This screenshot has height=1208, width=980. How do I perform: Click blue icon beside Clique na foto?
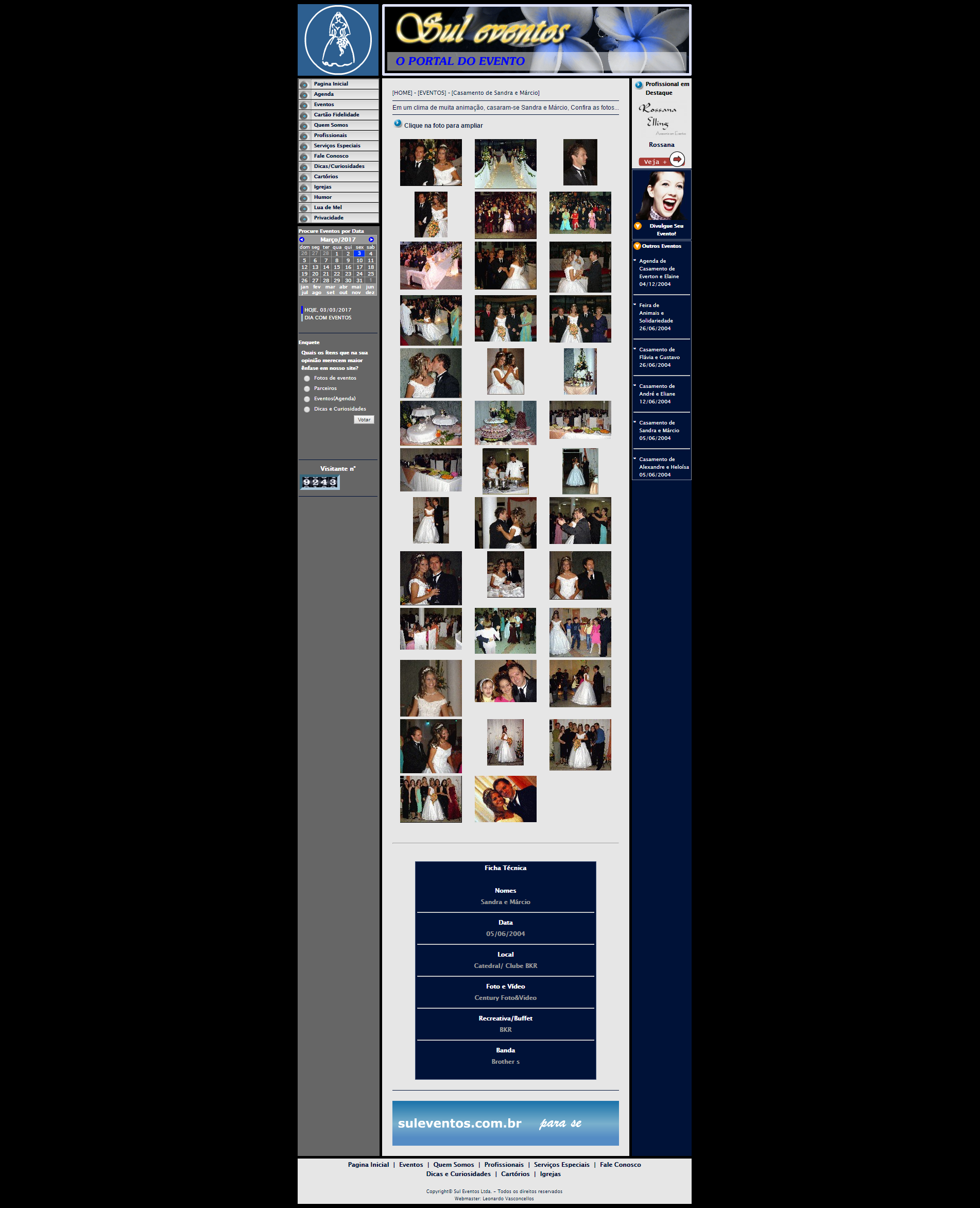coord(398,124)
